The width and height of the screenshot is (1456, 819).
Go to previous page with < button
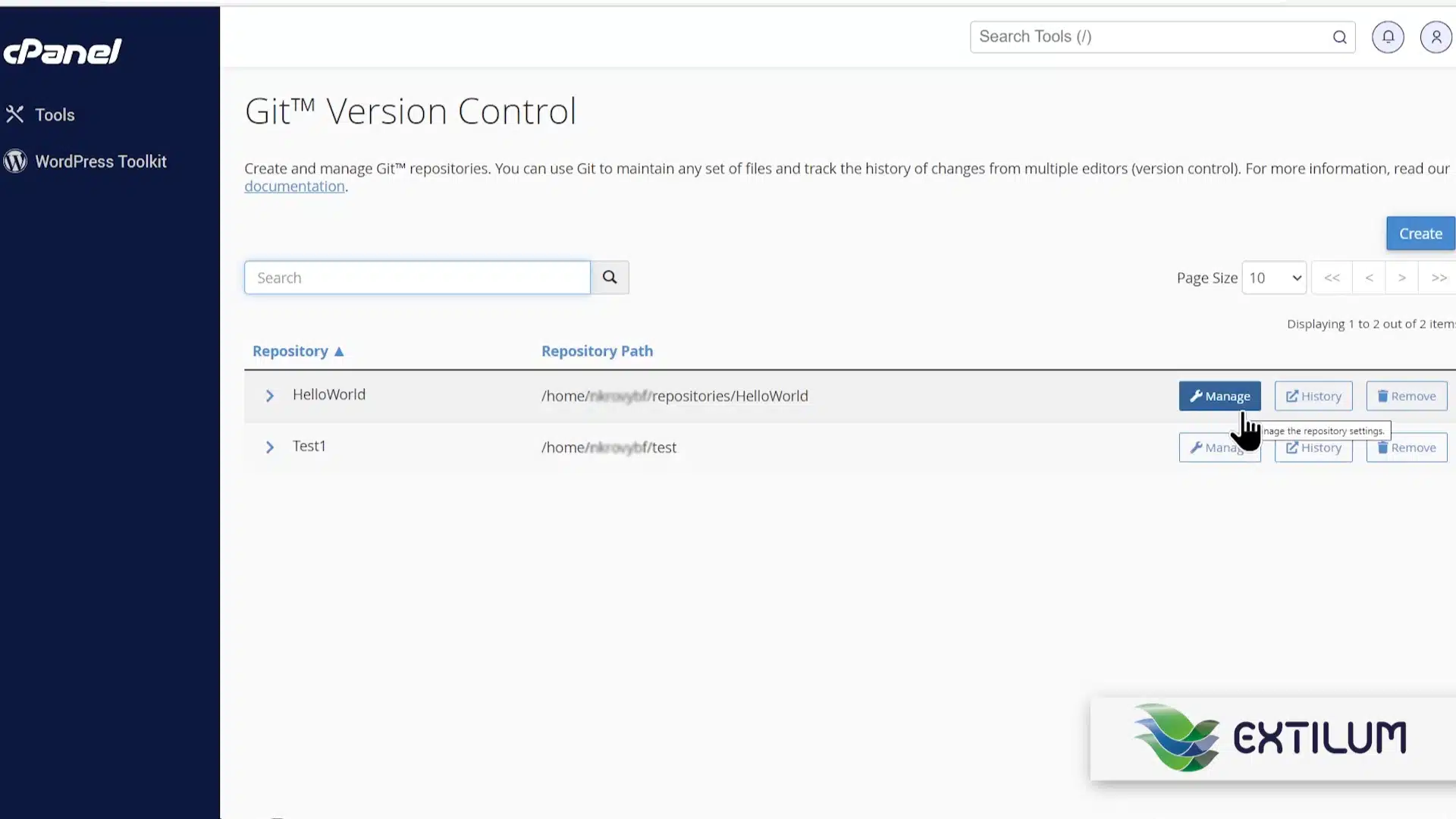coord(1369,278)
